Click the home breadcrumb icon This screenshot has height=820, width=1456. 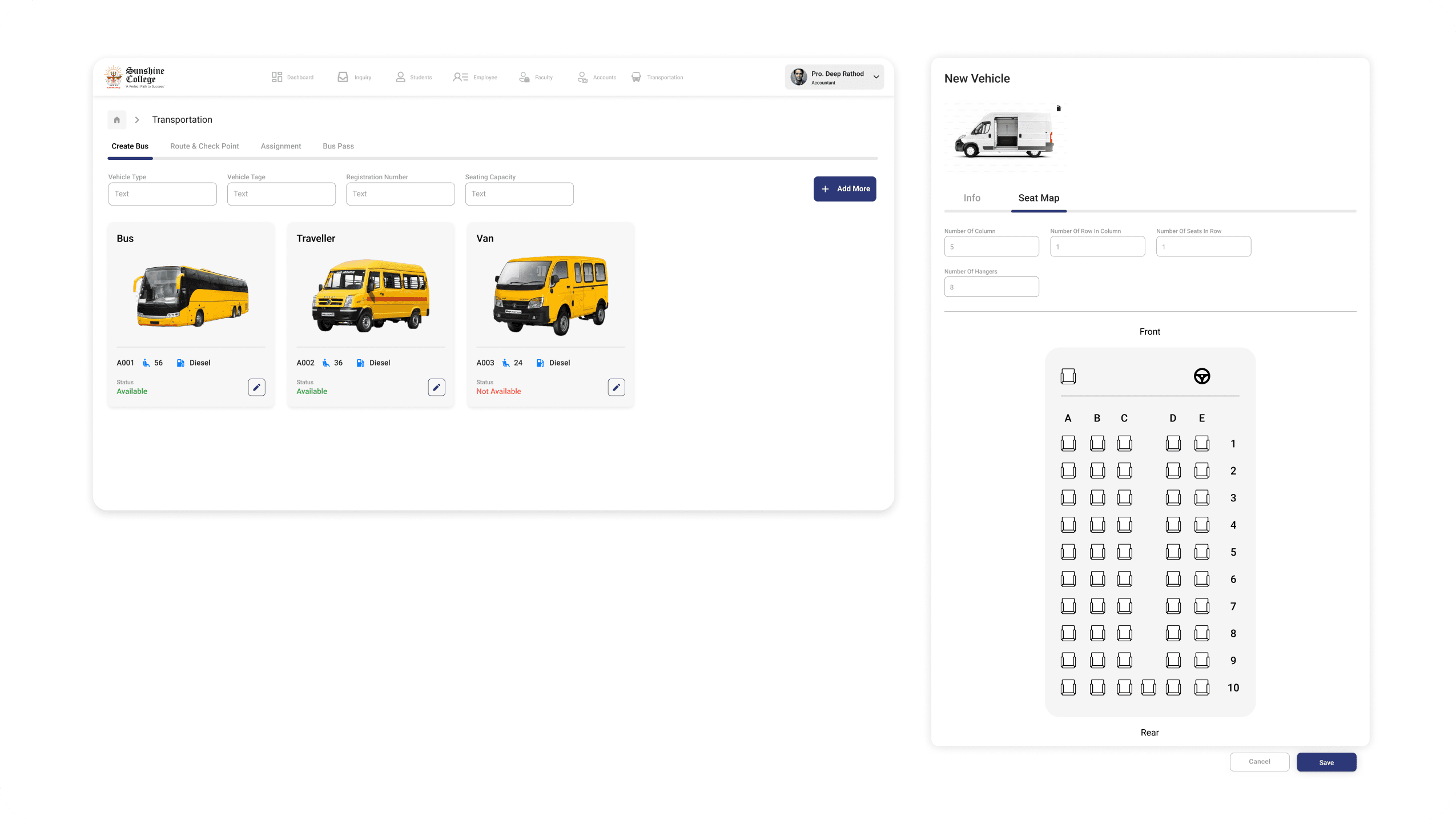[x=116, y=120]
